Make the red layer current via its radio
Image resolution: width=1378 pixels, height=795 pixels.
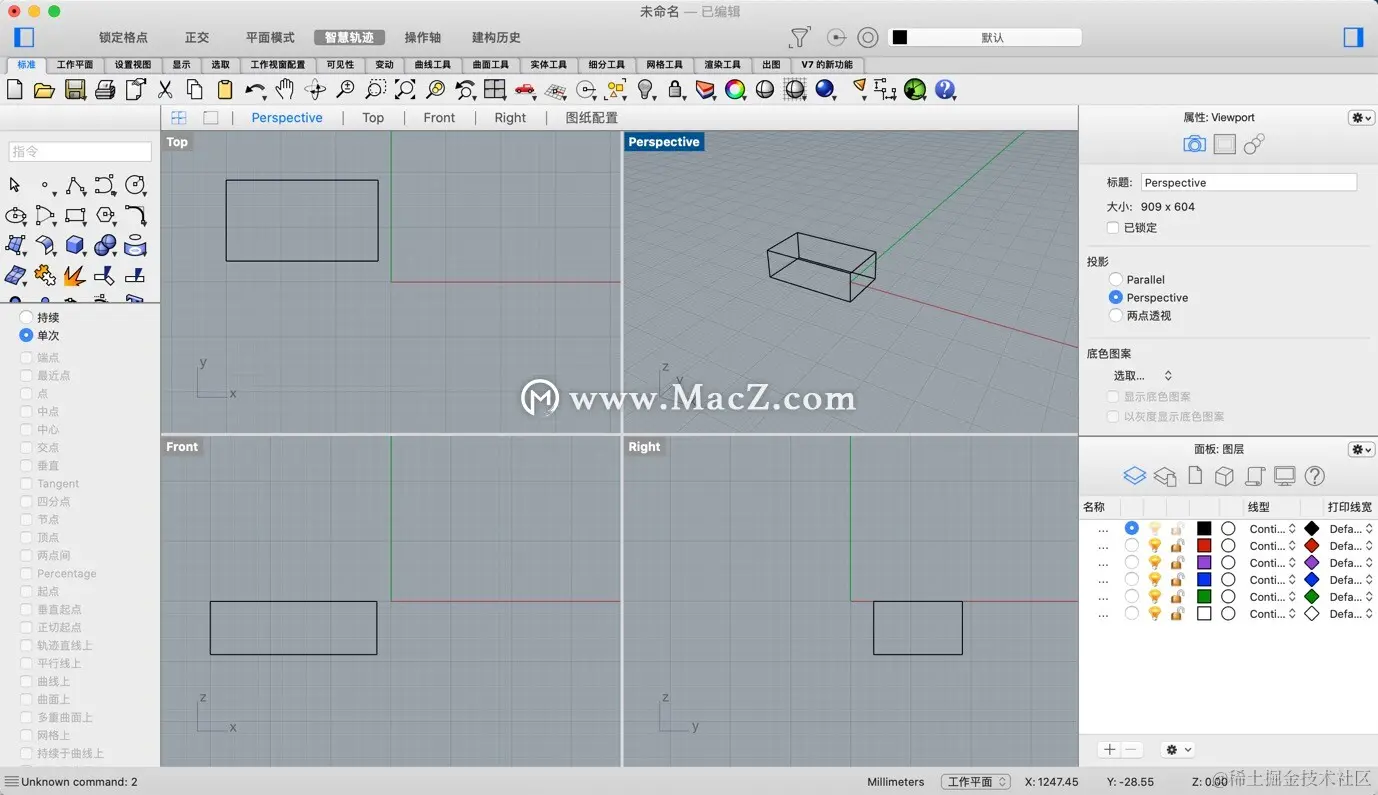1131,545
